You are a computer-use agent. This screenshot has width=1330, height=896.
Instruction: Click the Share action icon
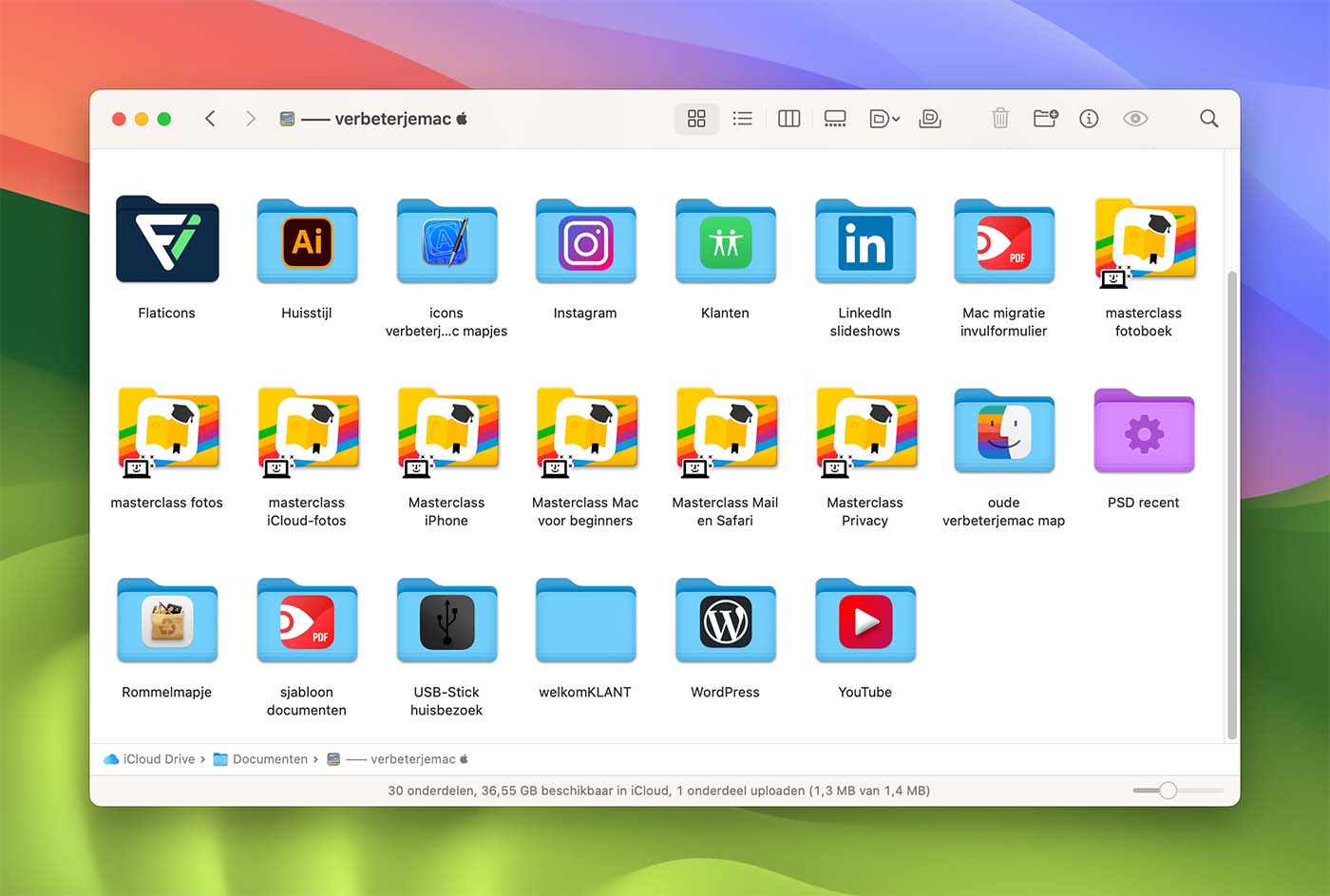pyautogui.click(x=929, y=118)
